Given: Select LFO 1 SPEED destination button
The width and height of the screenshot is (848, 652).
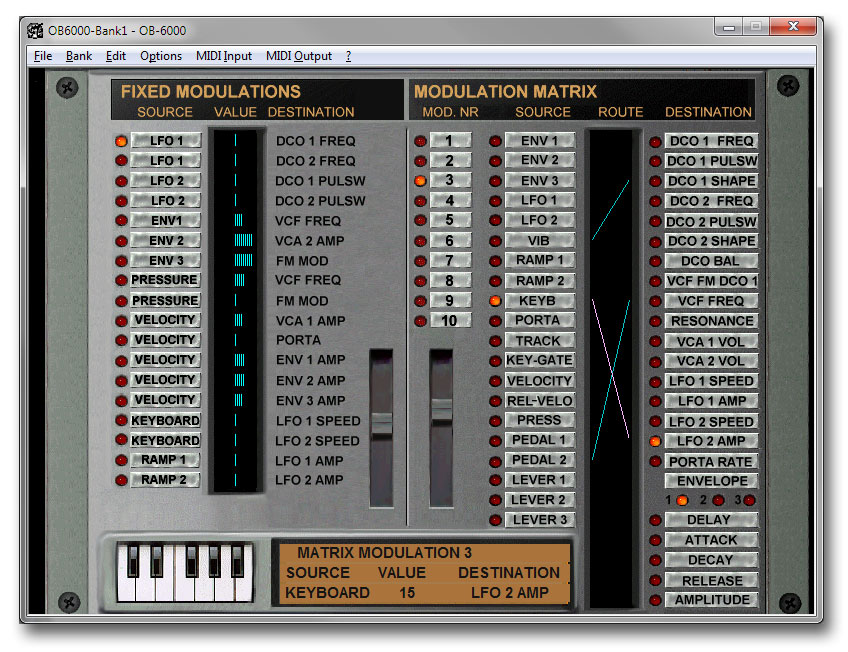Looking at the screenshot, I should click(x=711, y=381).
